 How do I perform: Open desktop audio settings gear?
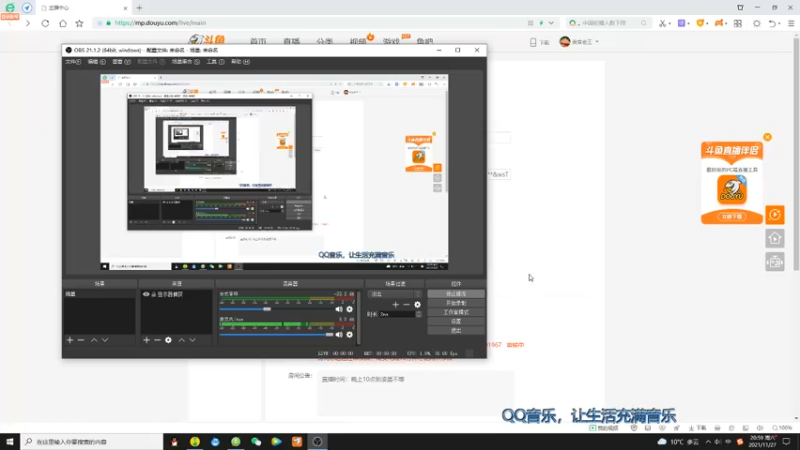click(349, 309)
